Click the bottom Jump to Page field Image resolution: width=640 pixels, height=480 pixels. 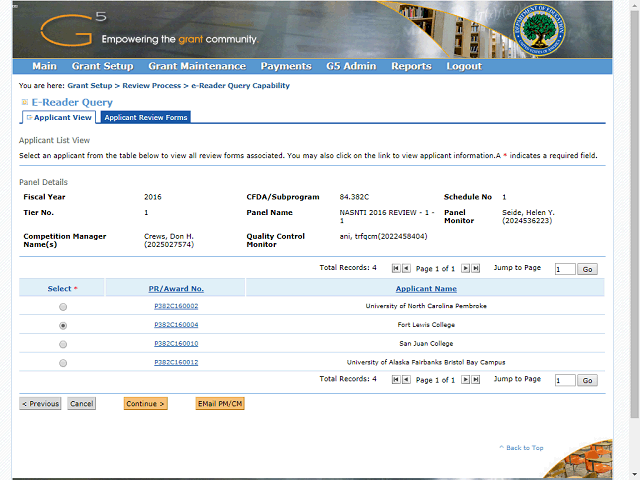tap(565, 380)
